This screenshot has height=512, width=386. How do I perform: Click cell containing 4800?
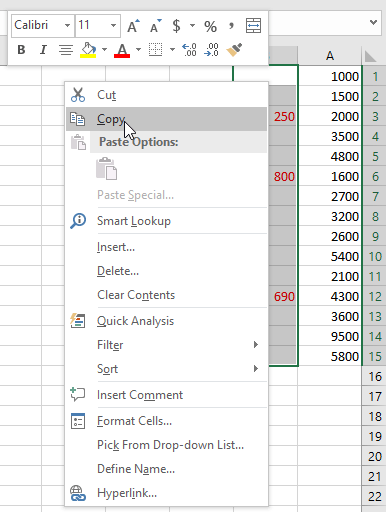[330, 156]
